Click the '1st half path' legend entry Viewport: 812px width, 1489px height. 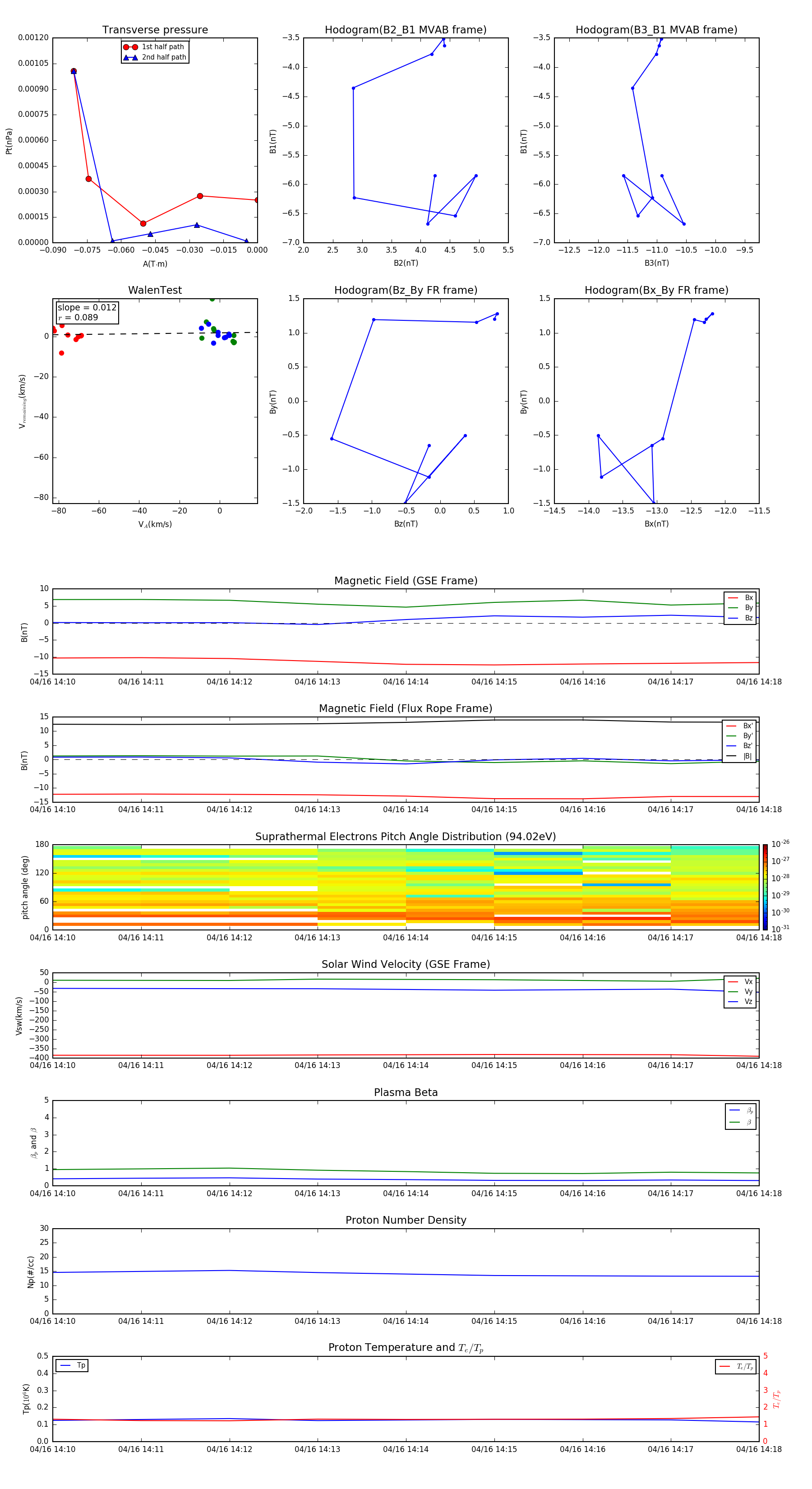tap(154, 47)
